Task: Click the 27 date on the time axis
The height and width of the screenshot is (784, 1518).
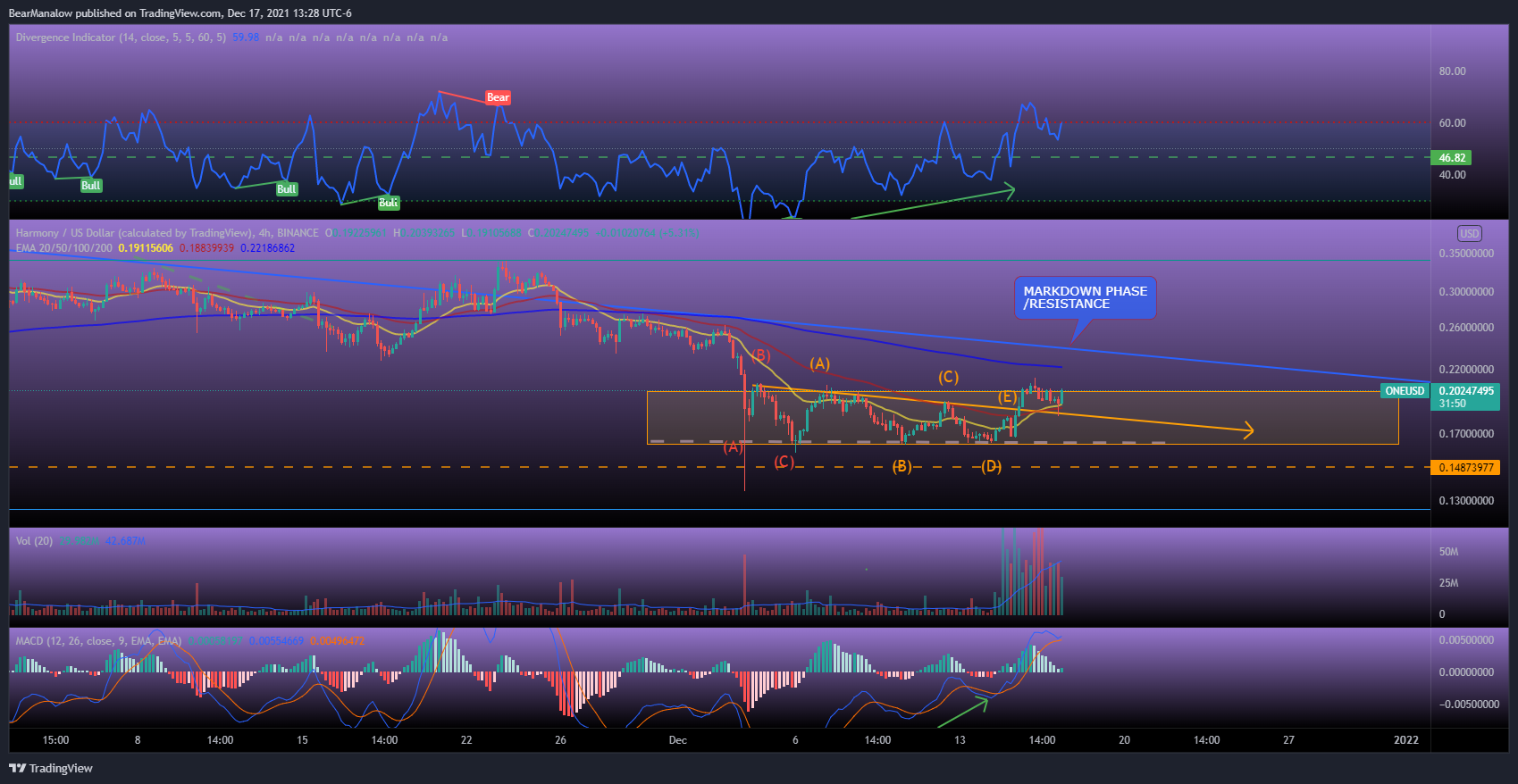Action: 1288,740
